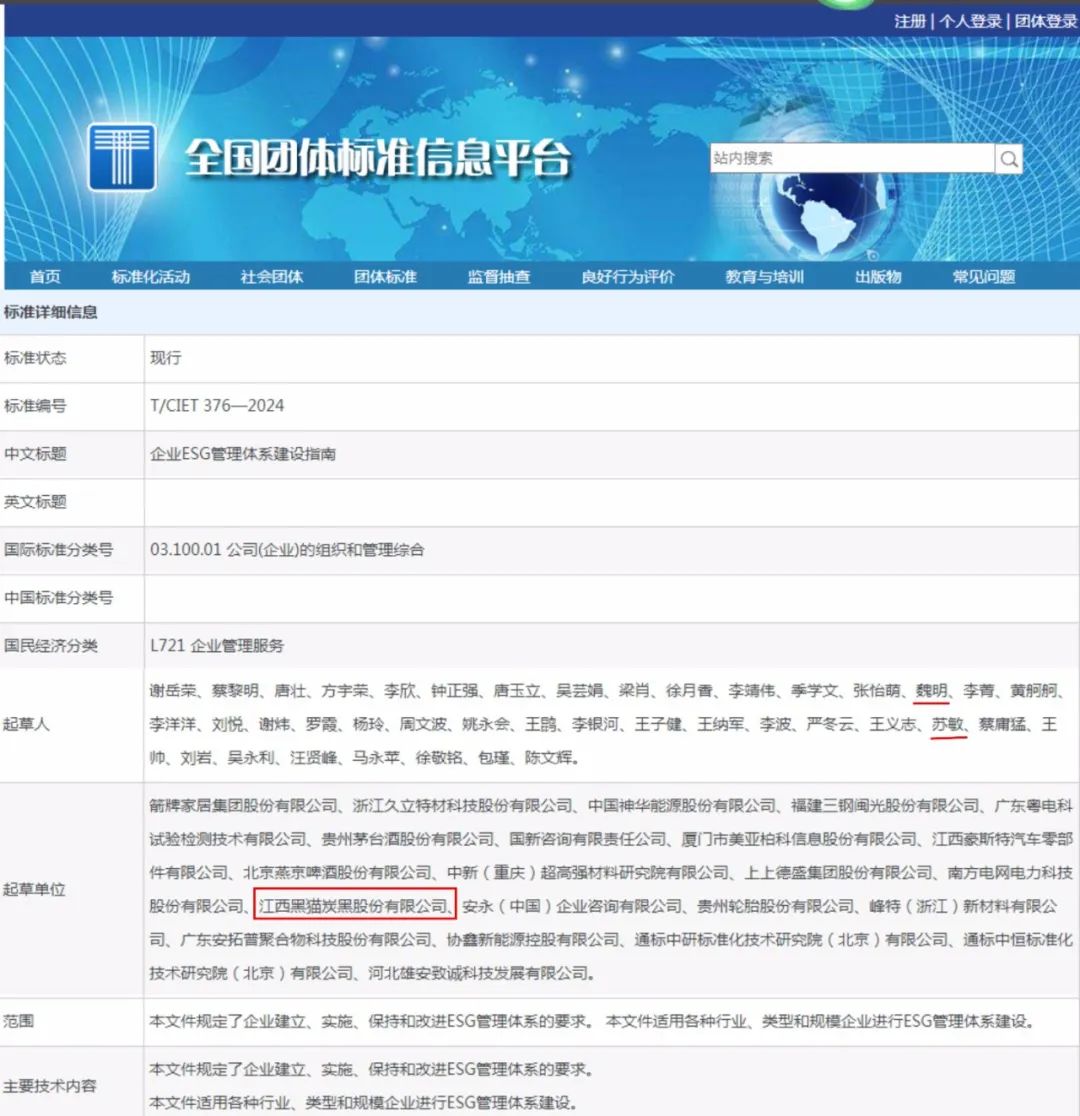Click 协鑫新能源控股有限公司 in drafting units
This screenshot has height=1116, width=1080.
pos(533,939)
